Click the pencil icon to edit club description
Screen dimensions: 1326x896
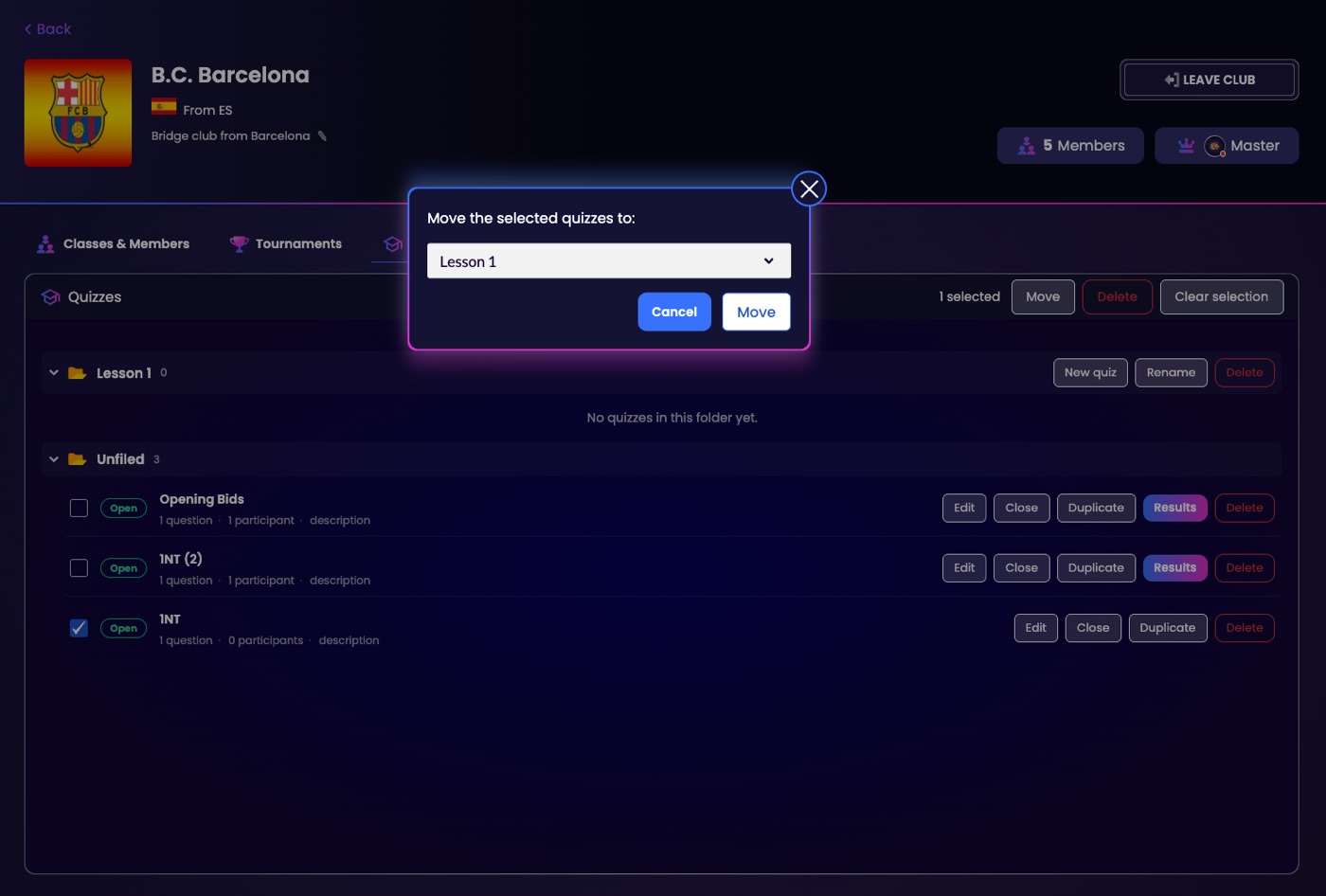(x=322, y=135)
